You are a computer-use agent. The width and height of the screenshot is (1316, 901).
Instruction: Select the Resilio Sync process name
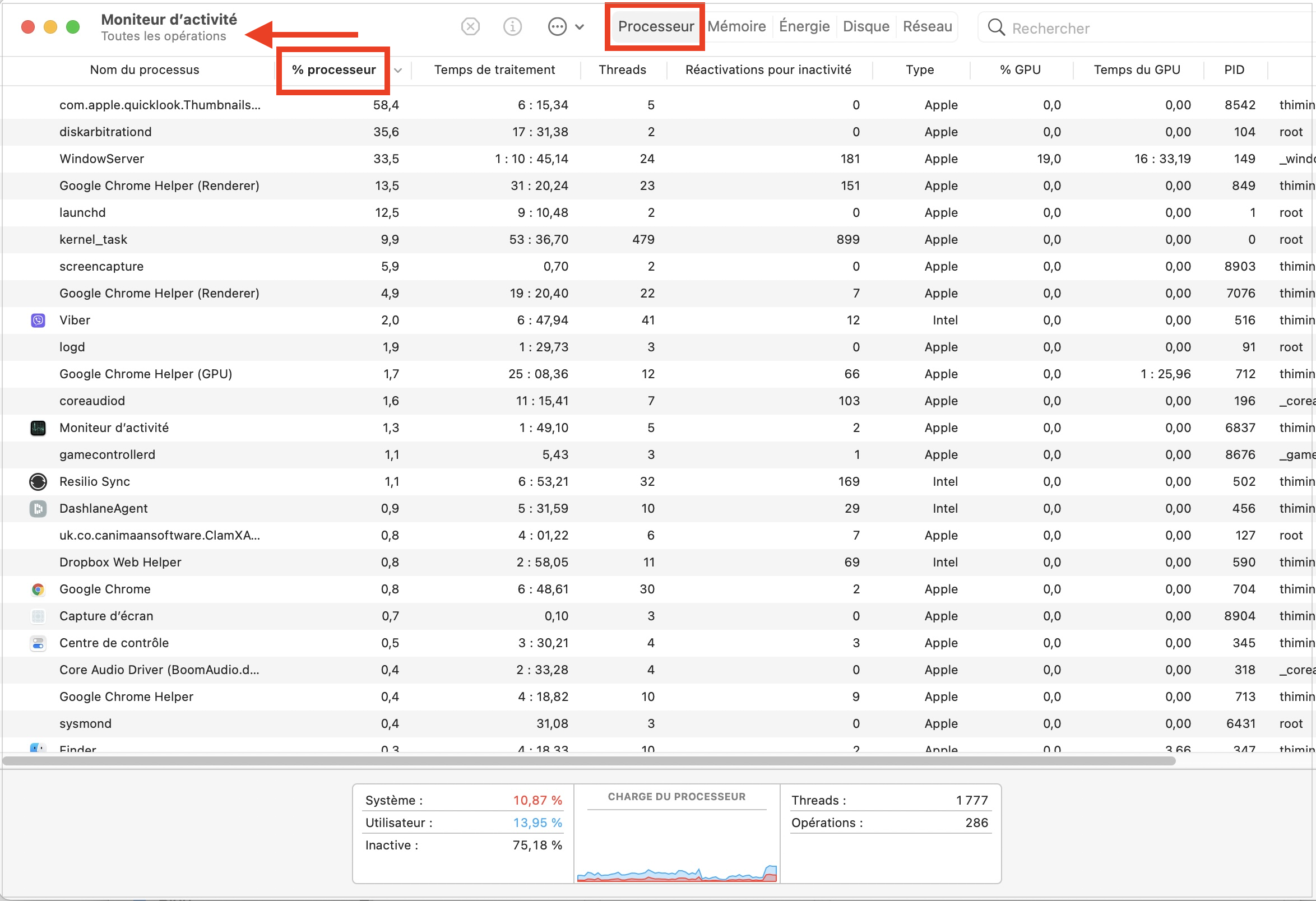(95, 482)
